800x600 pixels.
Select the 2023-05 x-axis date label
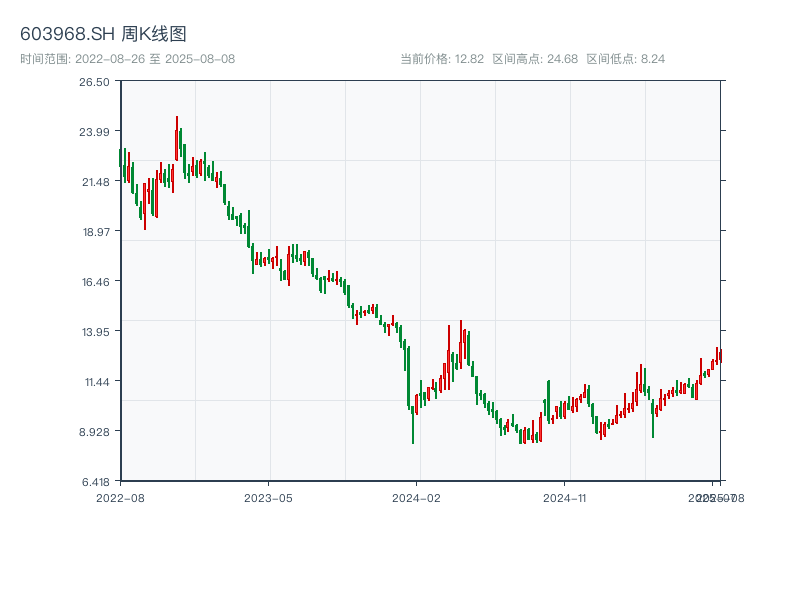[268, 497]
